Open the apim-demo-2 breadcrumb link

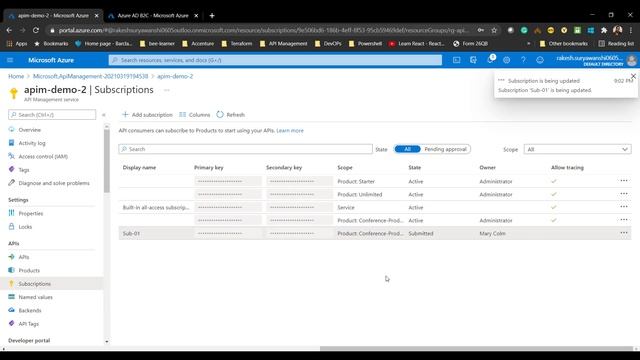[175, 76]
